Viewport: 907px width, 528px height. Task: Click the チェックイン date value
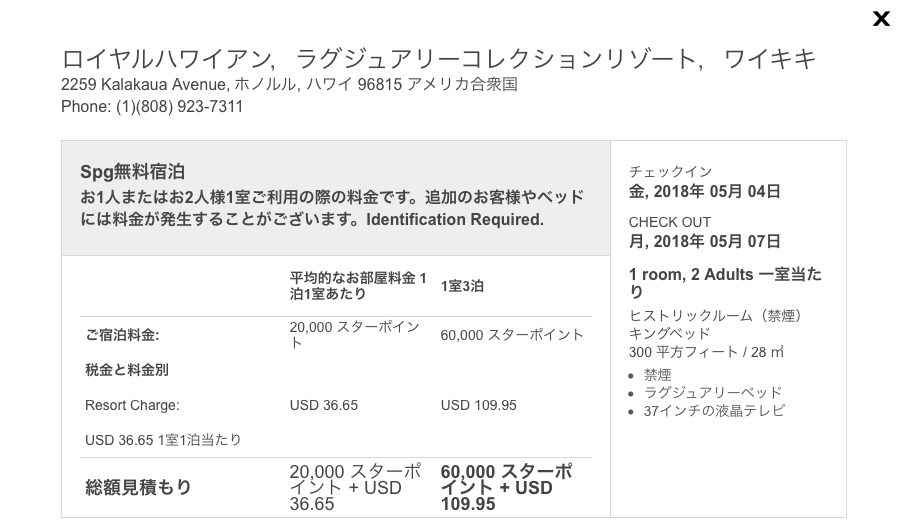tap(705, 191)
